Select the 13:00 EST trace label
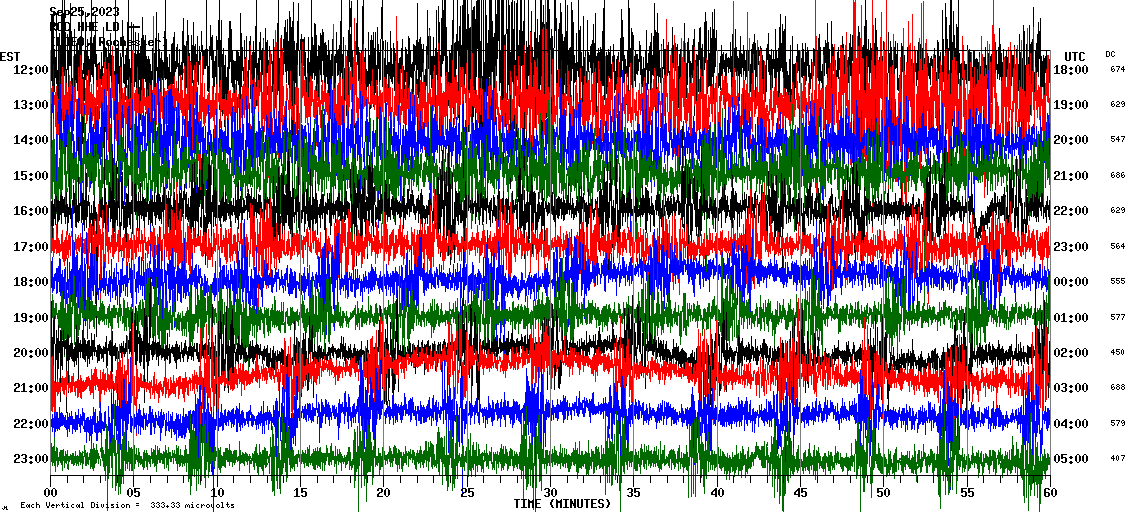The height and width of the screenshot is (519, 1130). [x=30, y=105]
